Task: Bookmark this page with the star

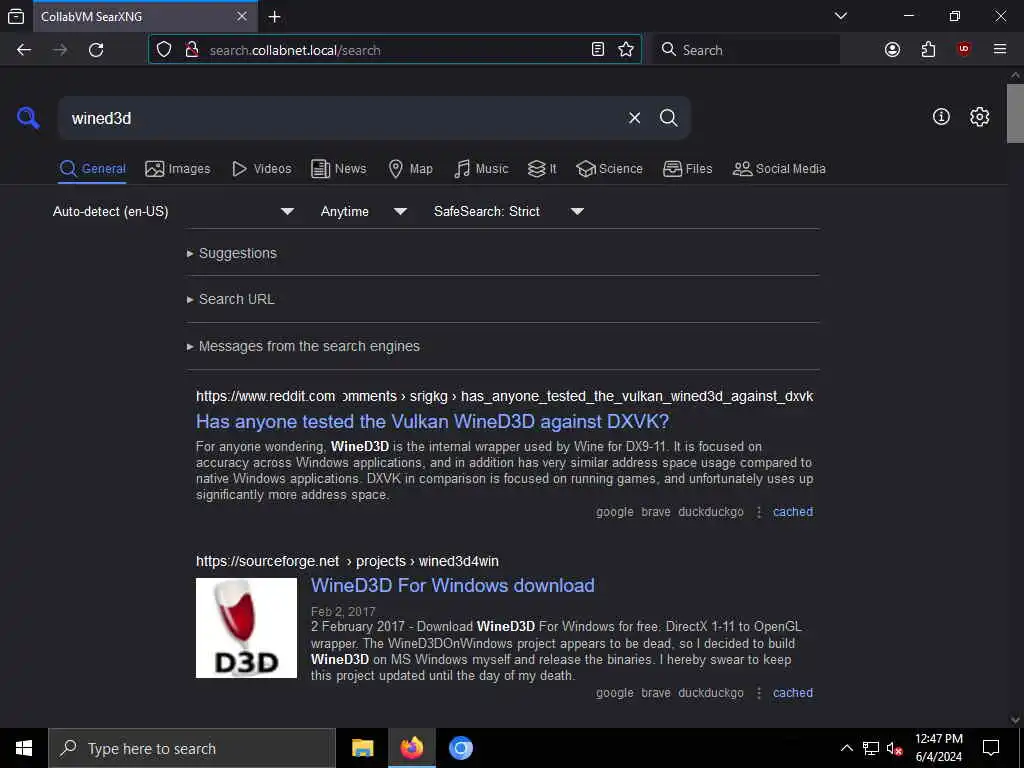Action: [626, 50]
